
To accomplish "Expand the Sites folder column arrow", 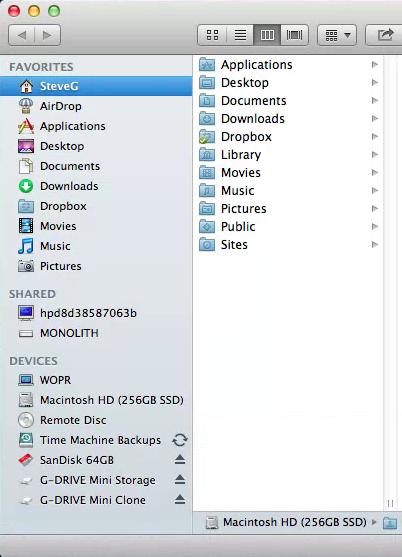I will (x=374, y=244).
